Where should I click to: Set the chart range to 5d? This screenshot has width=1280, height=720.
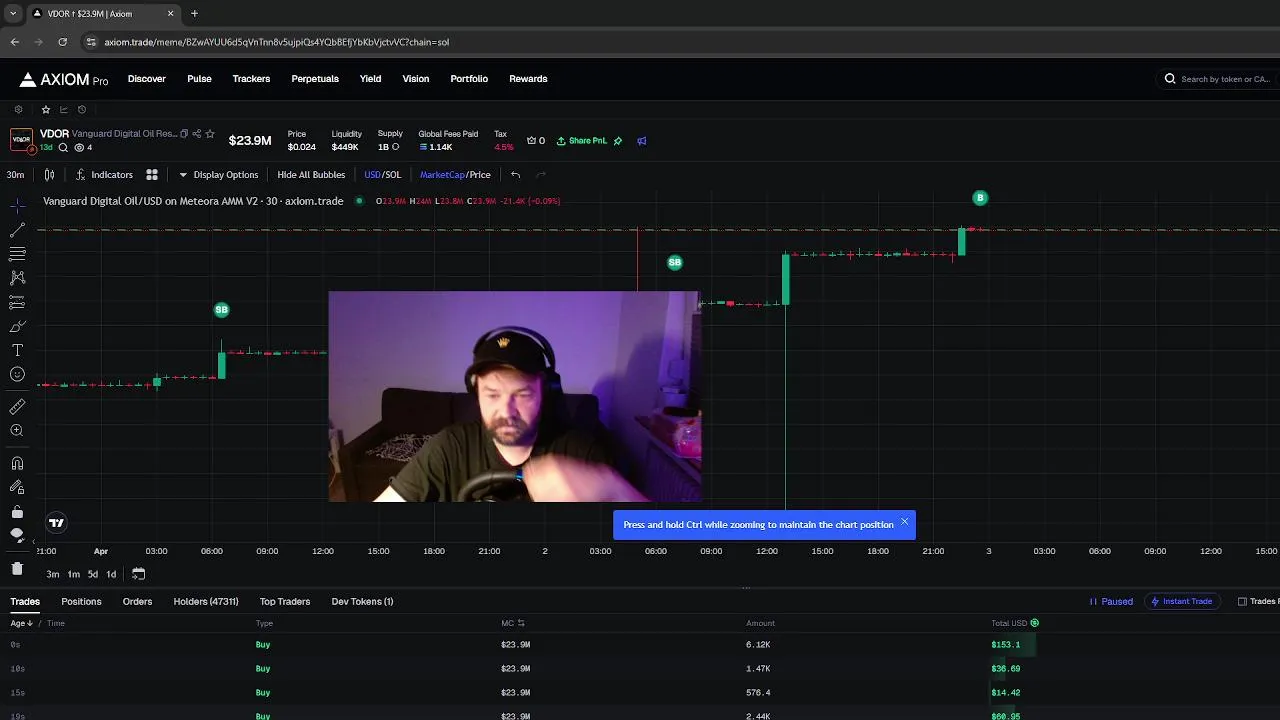tap(92, 574)
